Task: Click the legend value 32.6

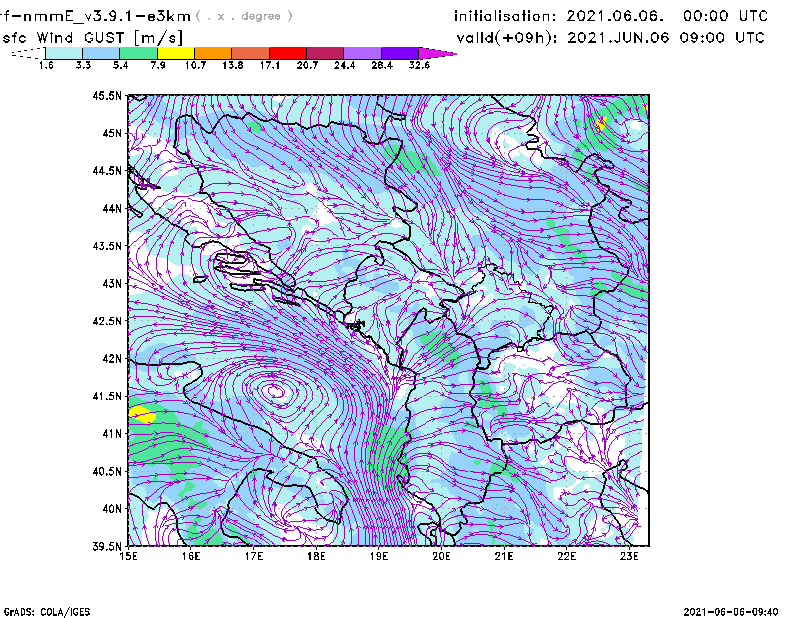Action: [x=419, y=65]
